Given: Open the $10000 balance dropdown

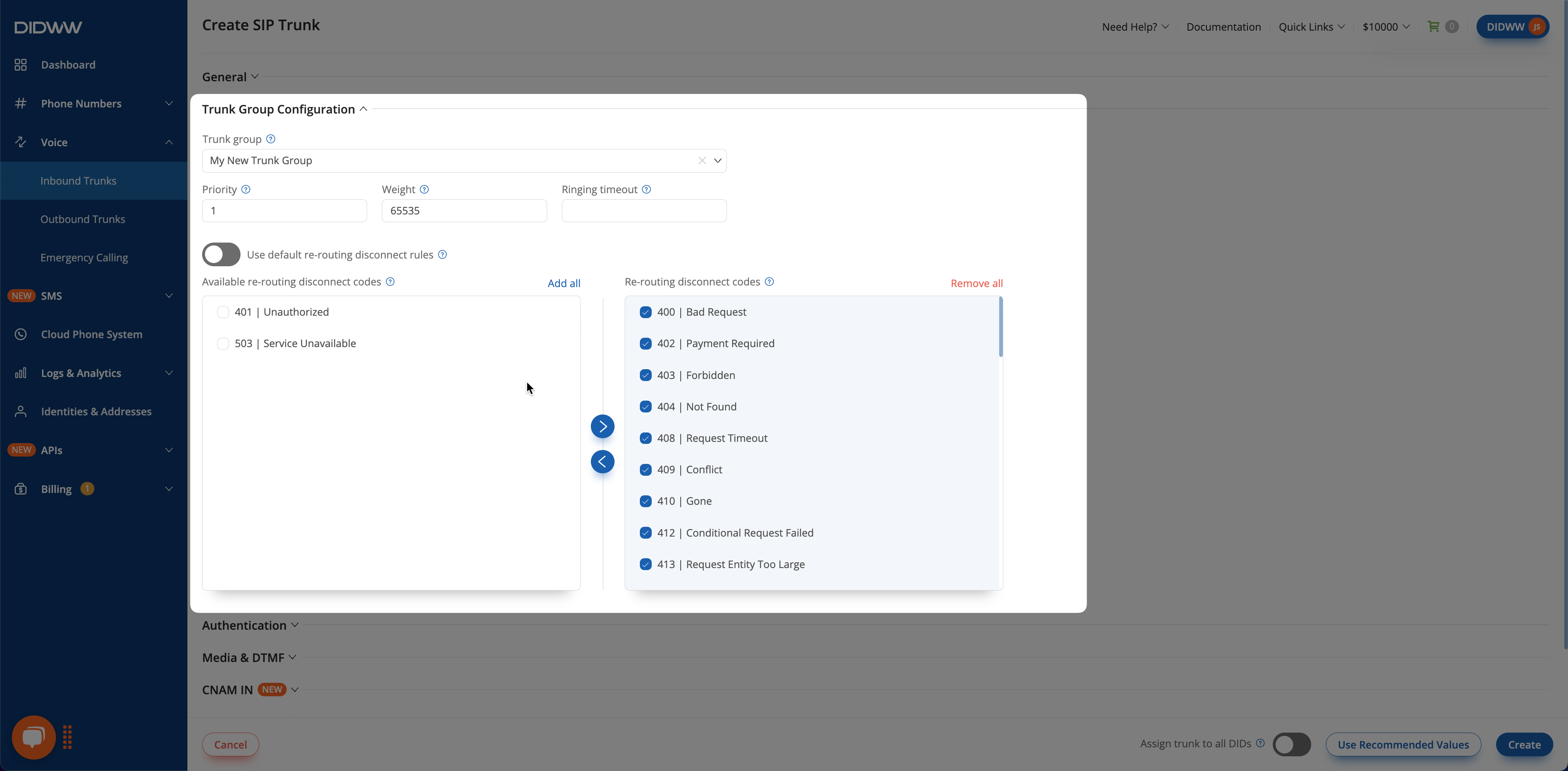Looking at the screenshot, I should tap(1386, 27).
